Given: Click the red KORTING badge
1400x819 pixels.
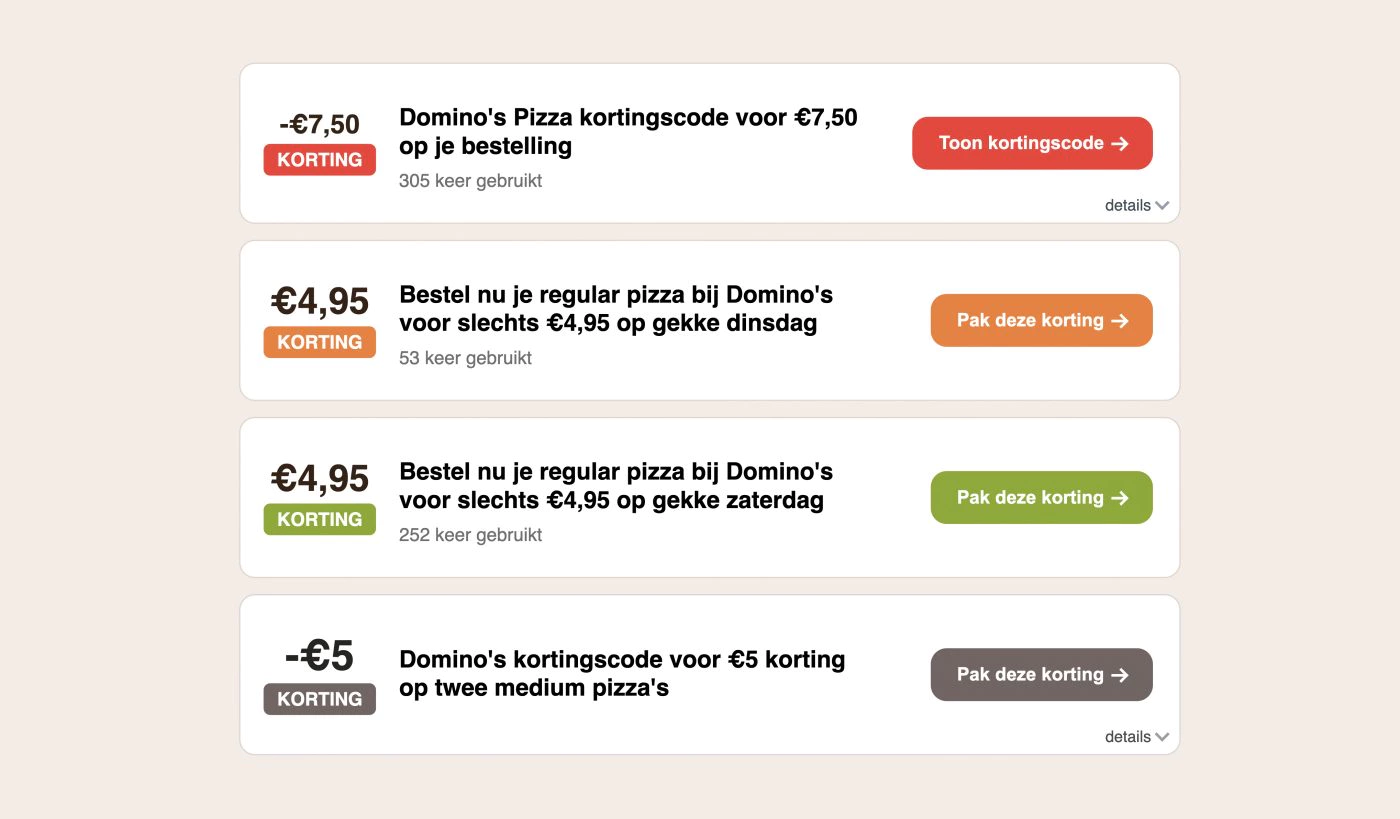Looking at the screenshot, I should coord(320,160).
